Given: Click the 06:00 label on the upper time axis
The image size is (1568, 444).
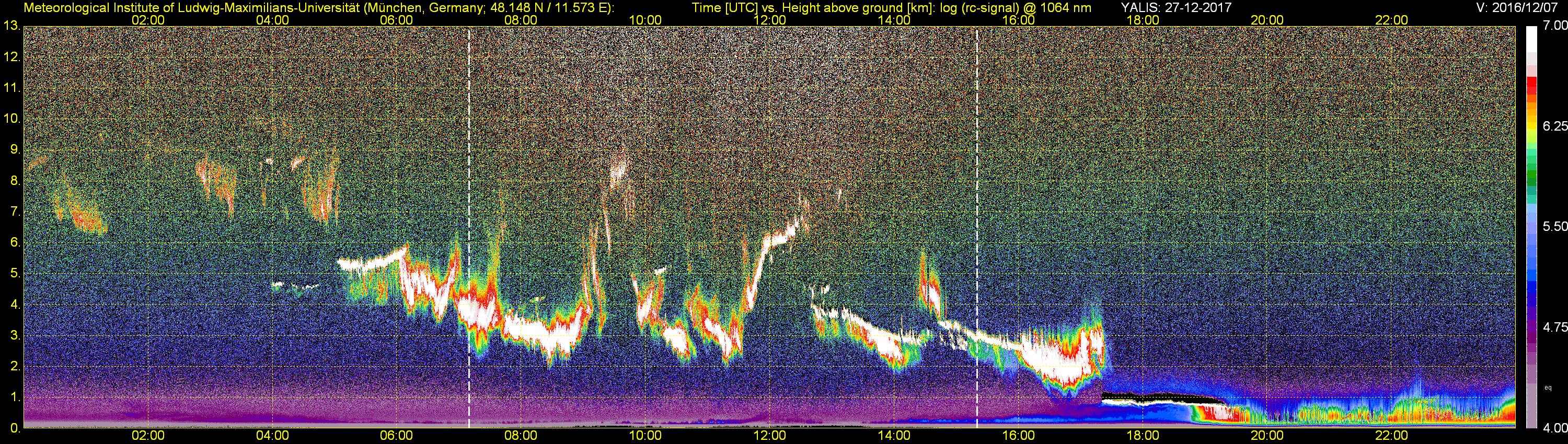Looking at the screenshot, I should [x=396, y=20].
